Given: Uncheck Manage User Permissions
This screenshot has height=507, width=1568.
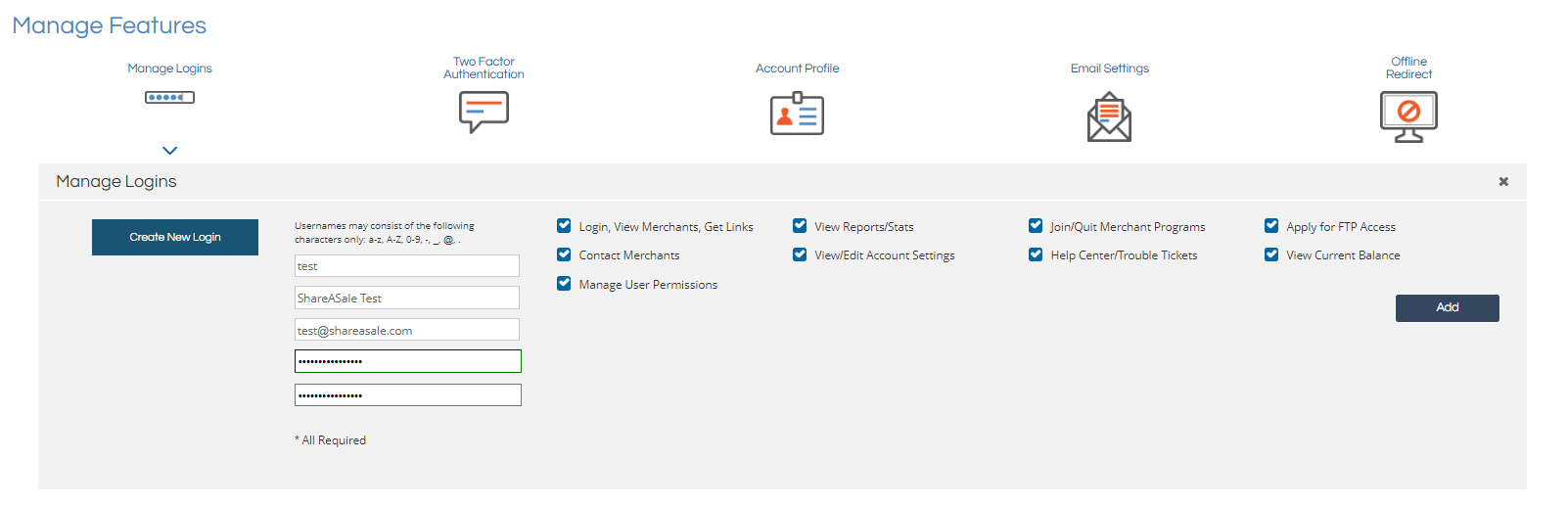Looking at the screenshot, I should click(564, 284).
